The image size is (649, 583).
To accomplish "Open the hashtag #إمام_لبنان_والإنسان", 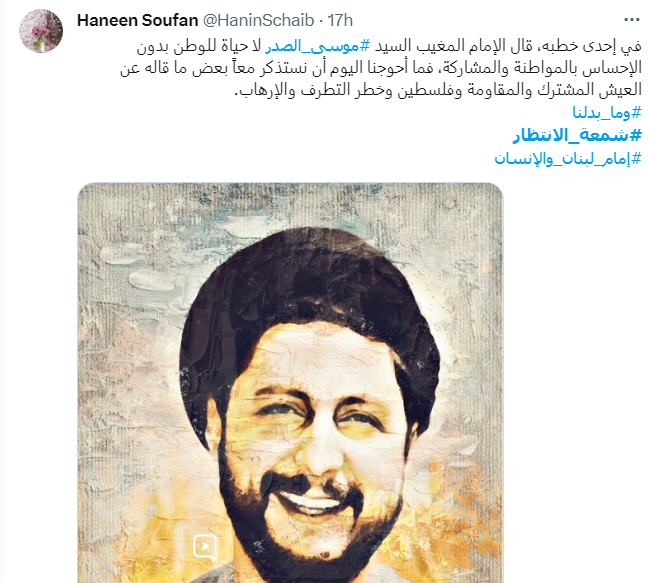I will [568, 158].
